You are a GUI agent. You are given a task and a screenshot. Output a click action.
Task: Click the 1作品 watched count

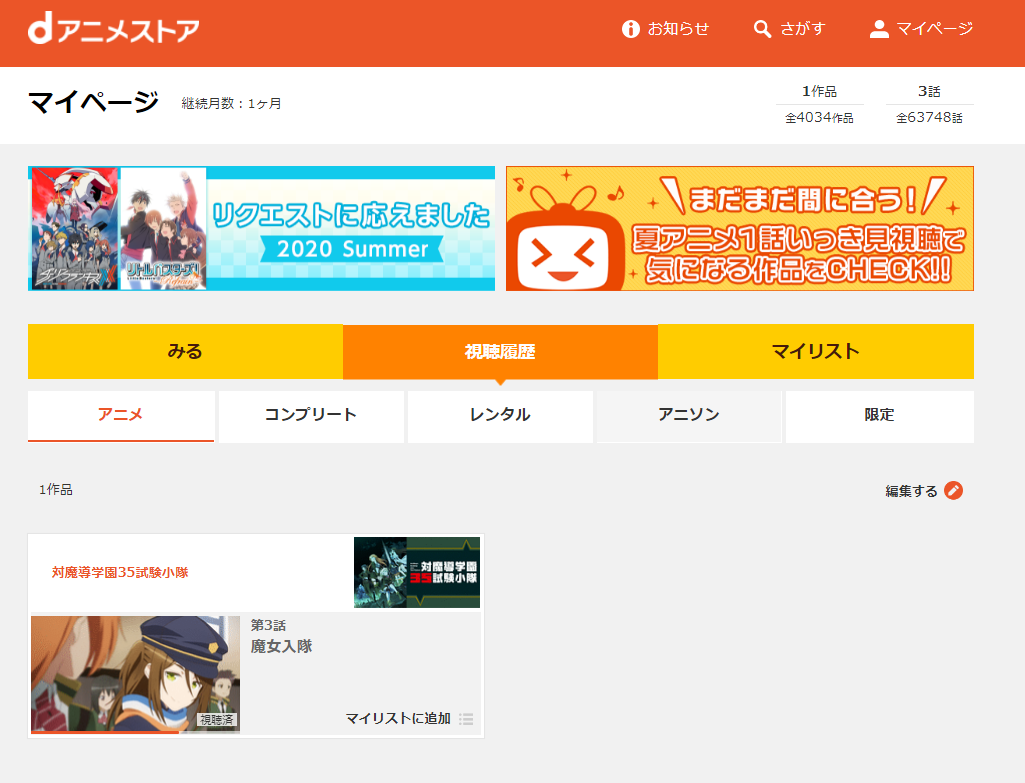click(819, 92)
